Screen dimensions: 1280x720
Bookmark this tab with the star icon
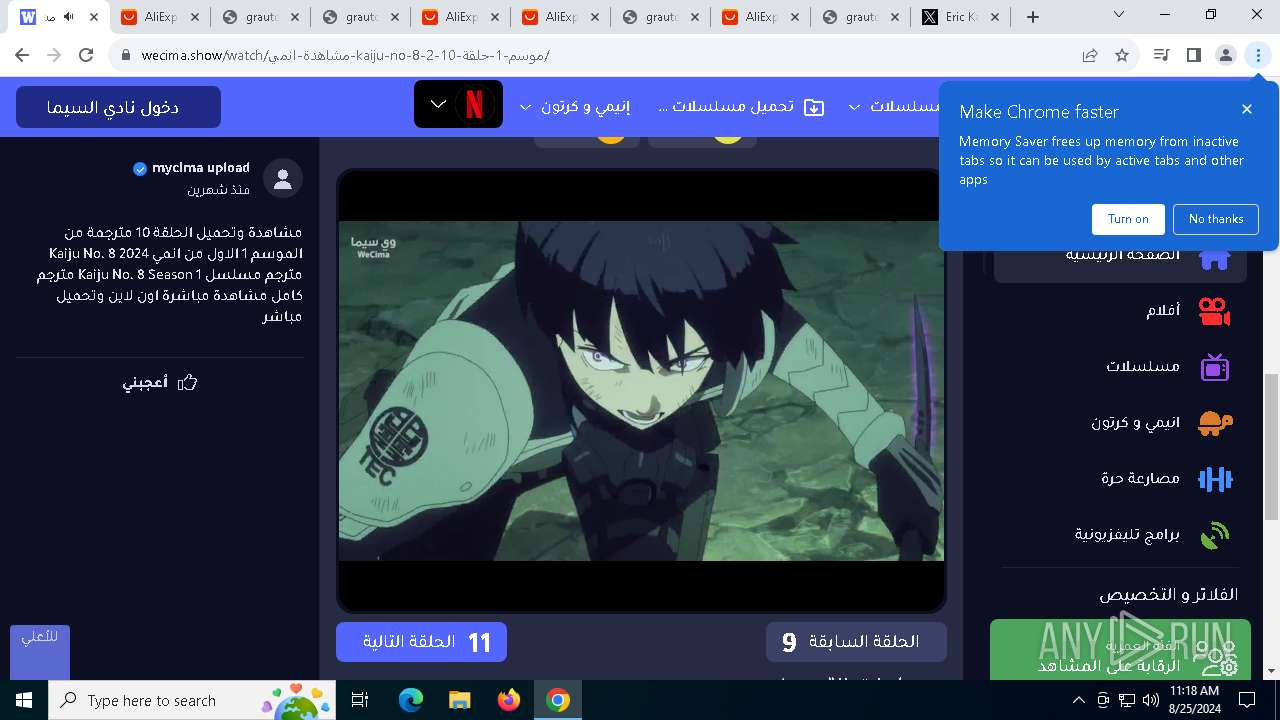tap(1122, 56)
